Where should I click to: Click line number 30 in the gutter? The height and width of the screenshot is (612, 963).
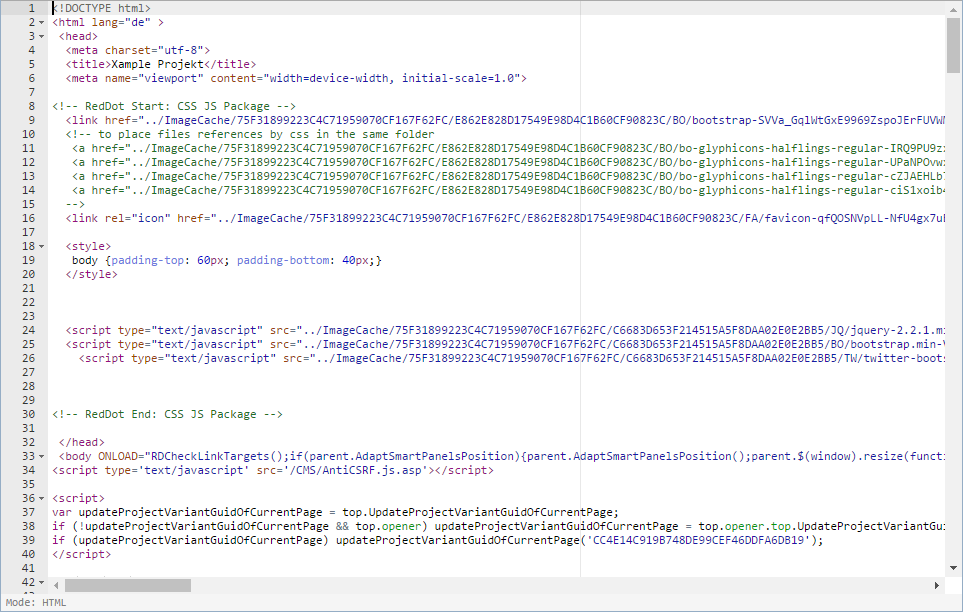tap(28, 414)
